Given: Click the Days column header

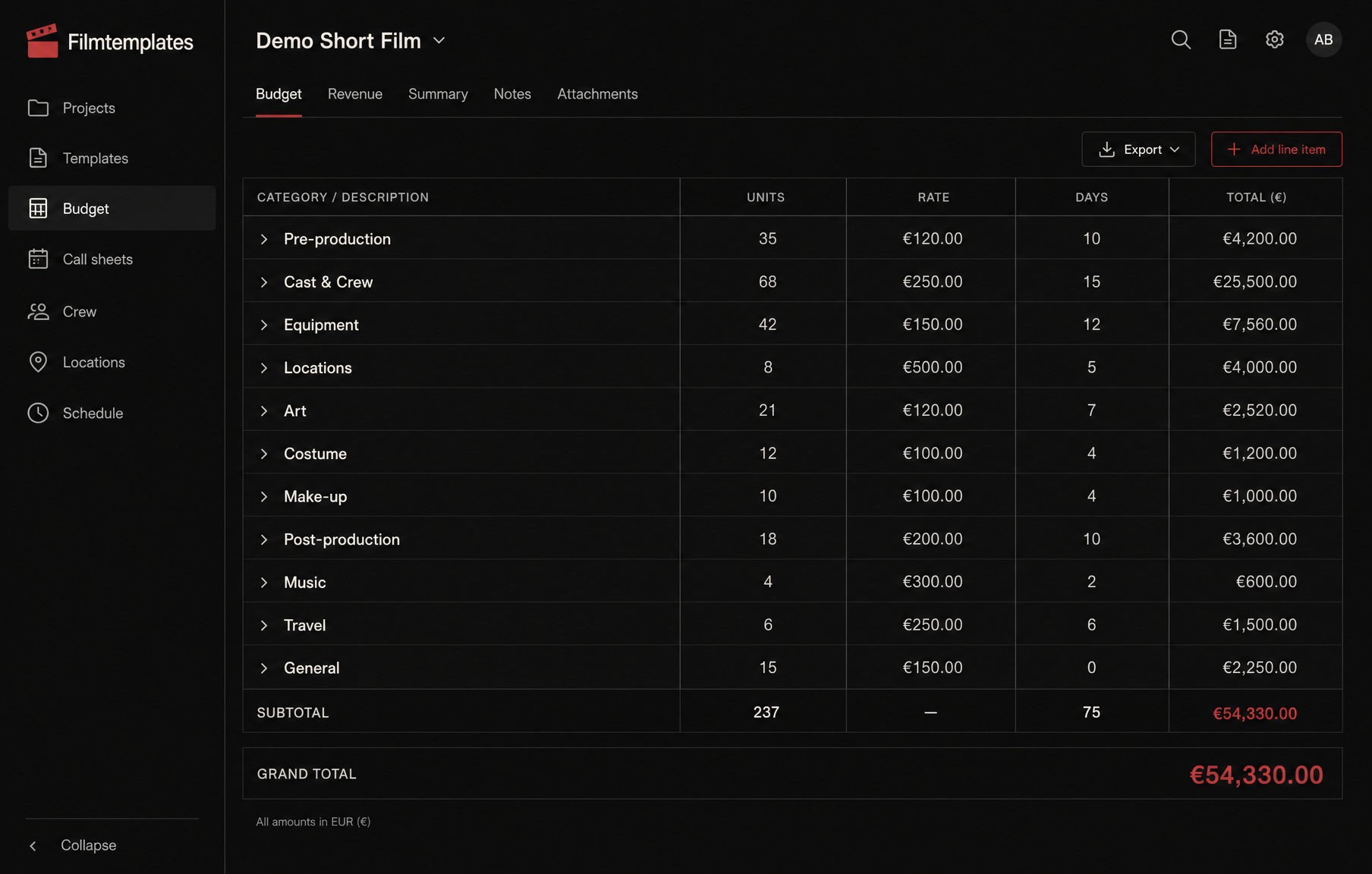Looking at the screenshot, I should coord(1091,197).
